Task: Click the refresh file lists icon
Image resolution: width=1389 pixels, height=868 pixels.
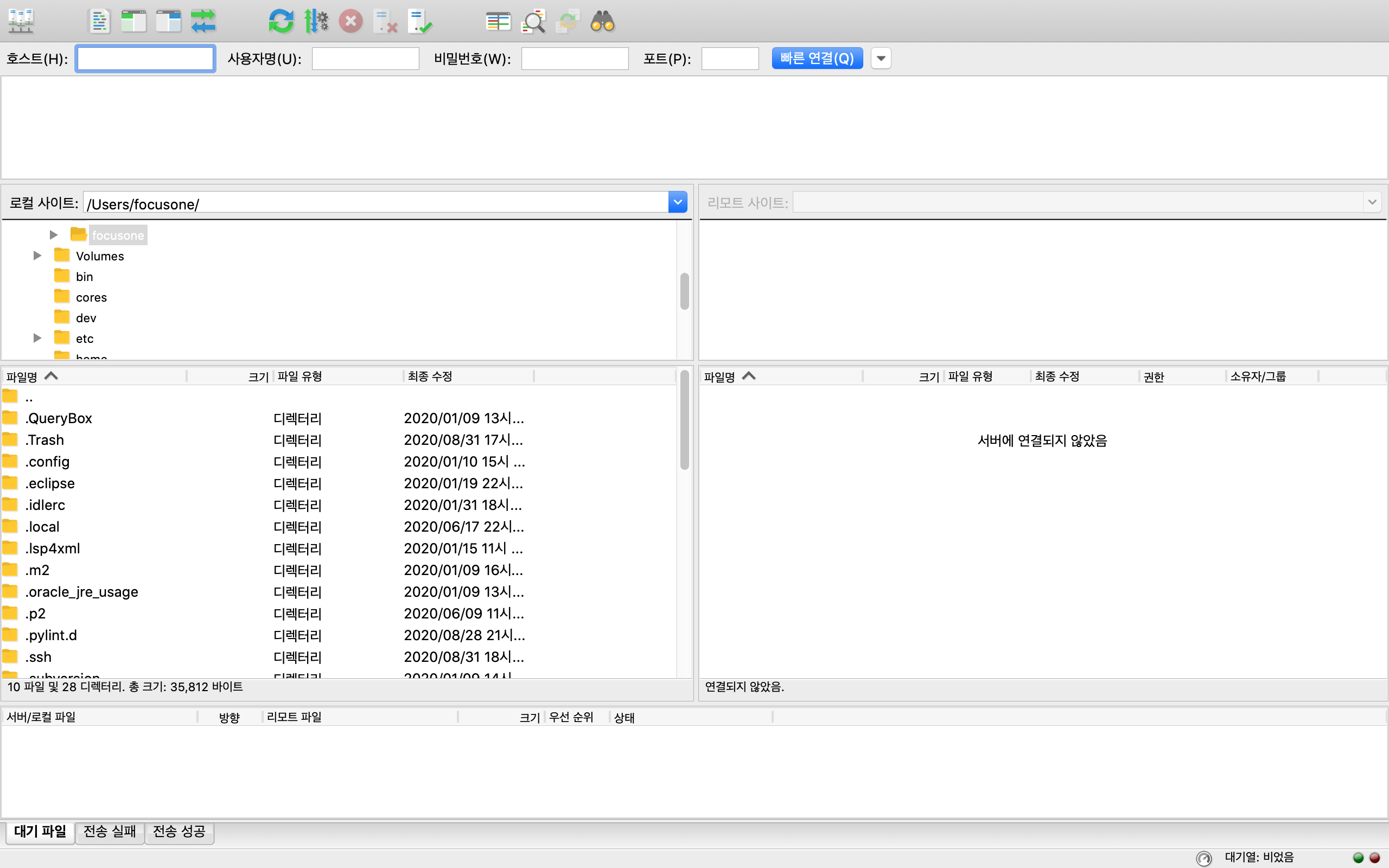Action: point(281,21)
